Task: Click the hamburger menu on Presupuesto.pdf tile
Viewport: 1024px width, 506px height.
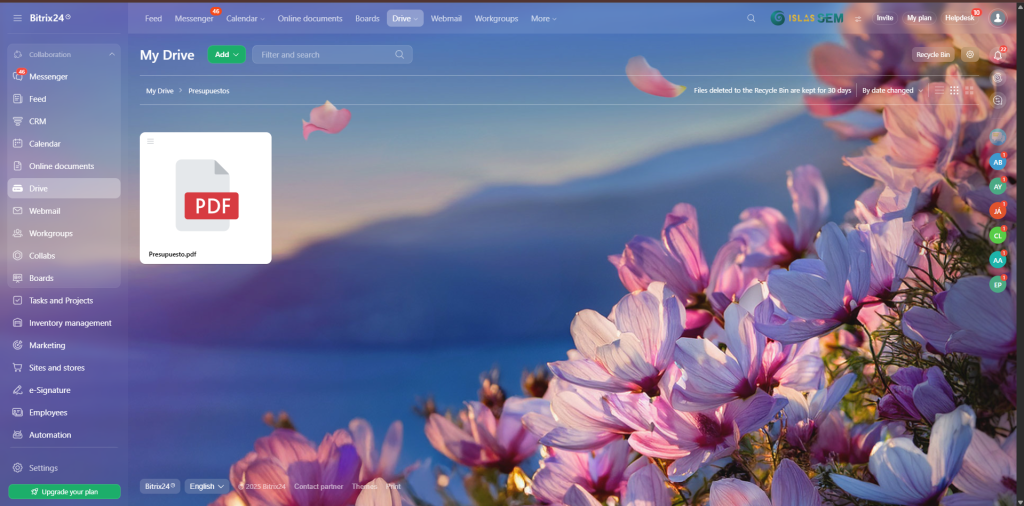Action: click(151, 141)
